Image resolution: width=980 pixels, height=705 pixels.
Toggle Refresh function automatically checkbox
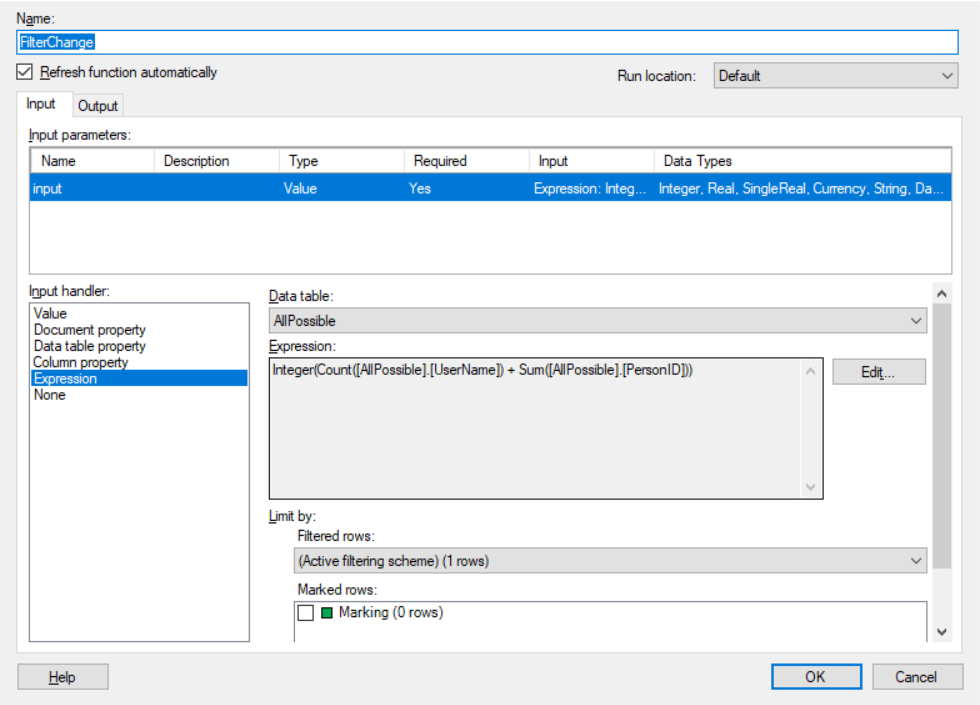click(x=26, y=72)
